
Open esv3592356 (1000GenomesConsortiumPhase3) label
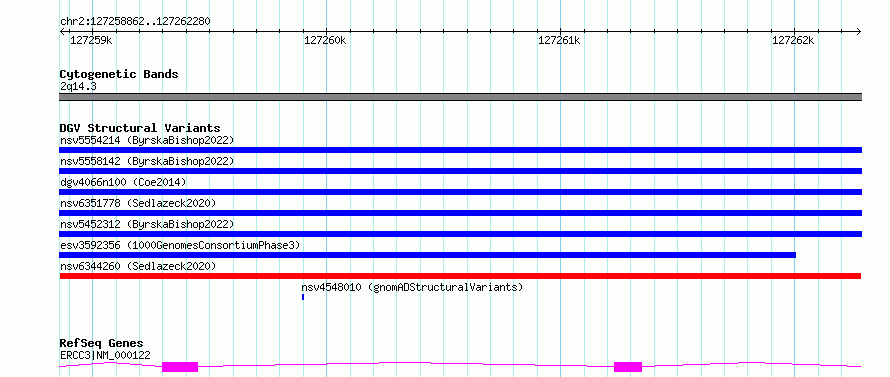click(x=180, y=245)
